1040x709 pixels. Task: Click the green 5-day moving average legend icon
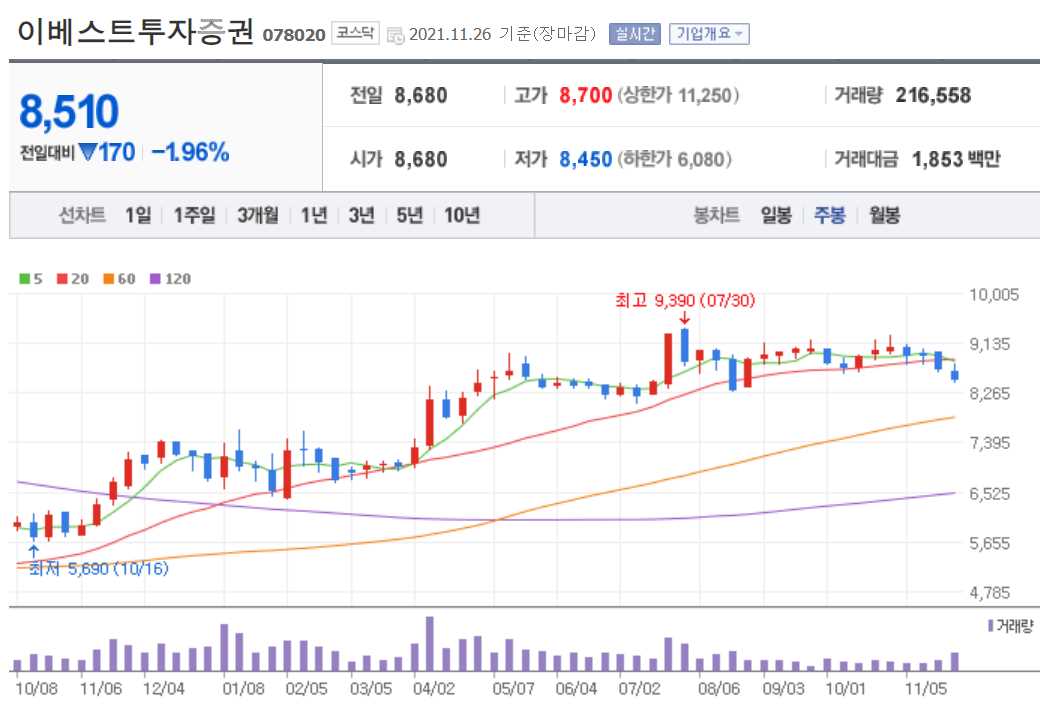(23, 278)
